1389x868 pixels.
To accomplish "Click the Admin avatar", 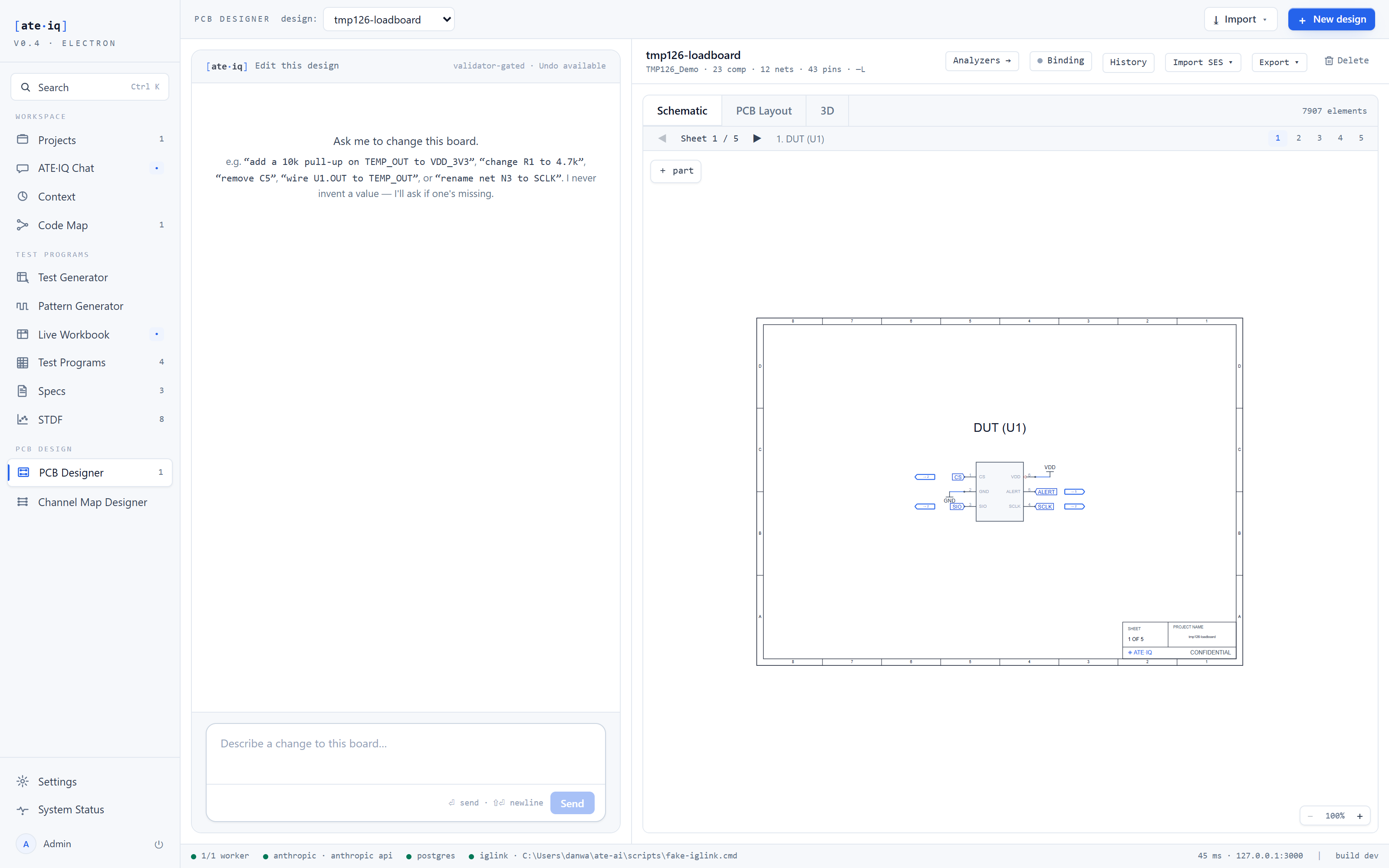I will pos(26,844).
